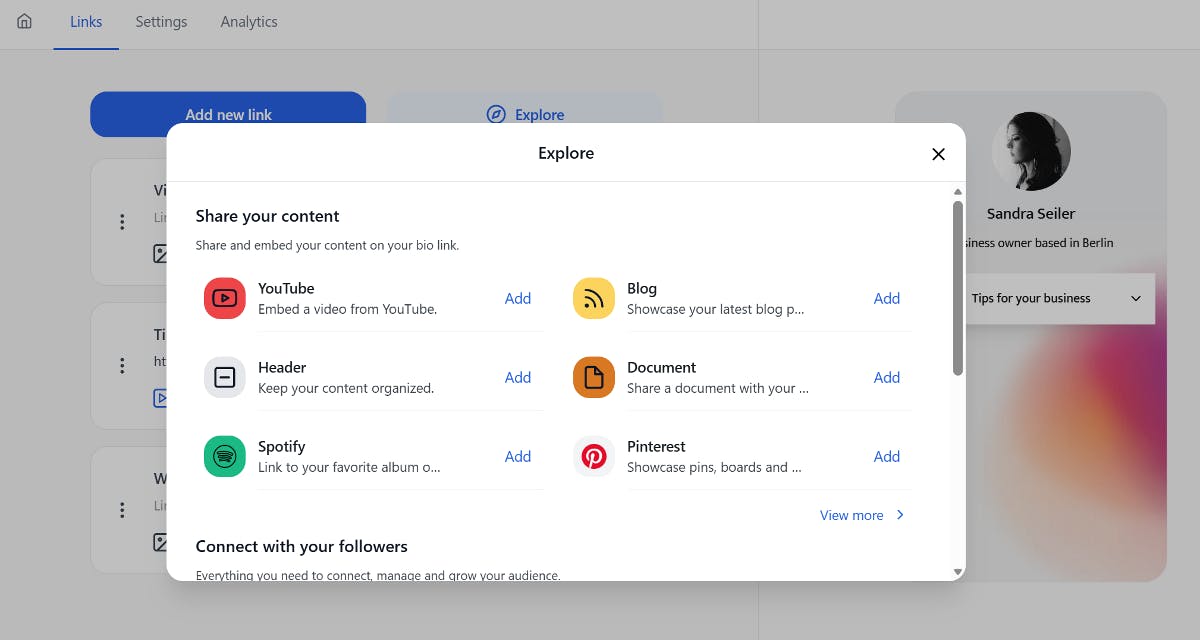Click the YouTube icon in the Explore dialog
This screenshot has height=640, width=1200.
pyautogui.click(x=224, y=298)
